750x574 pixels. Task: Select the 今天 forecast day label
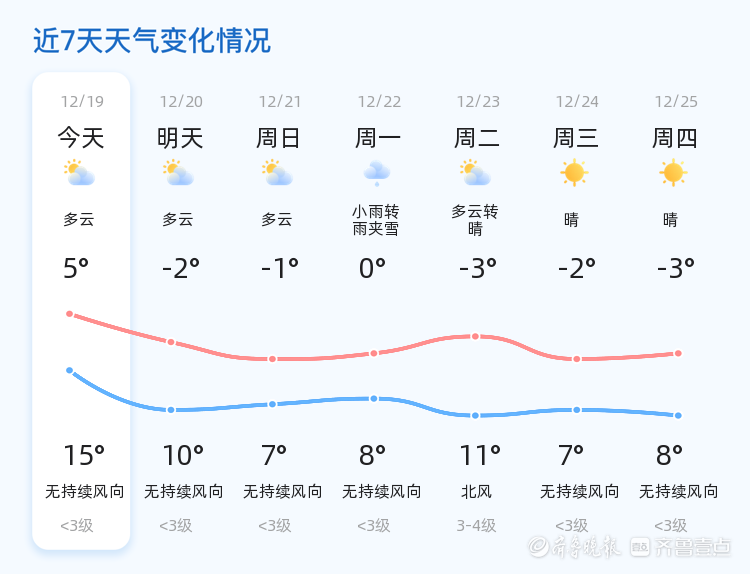81,138
